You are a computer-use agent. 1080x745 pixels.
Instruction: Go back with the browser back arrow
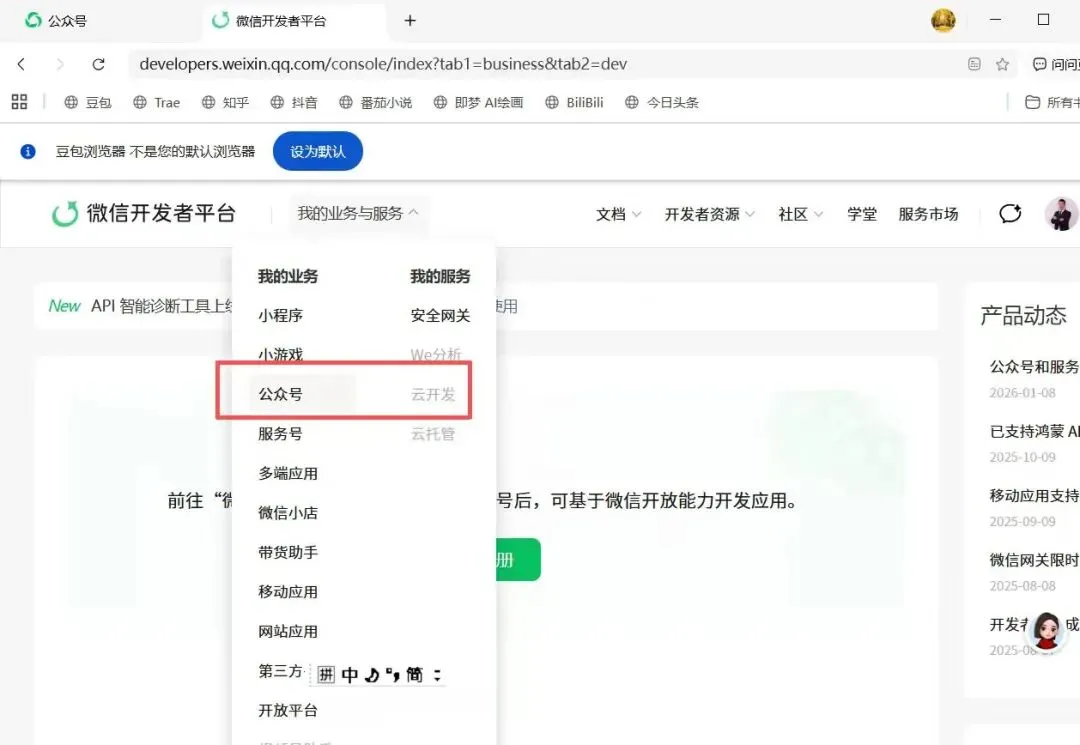(21, 64)
